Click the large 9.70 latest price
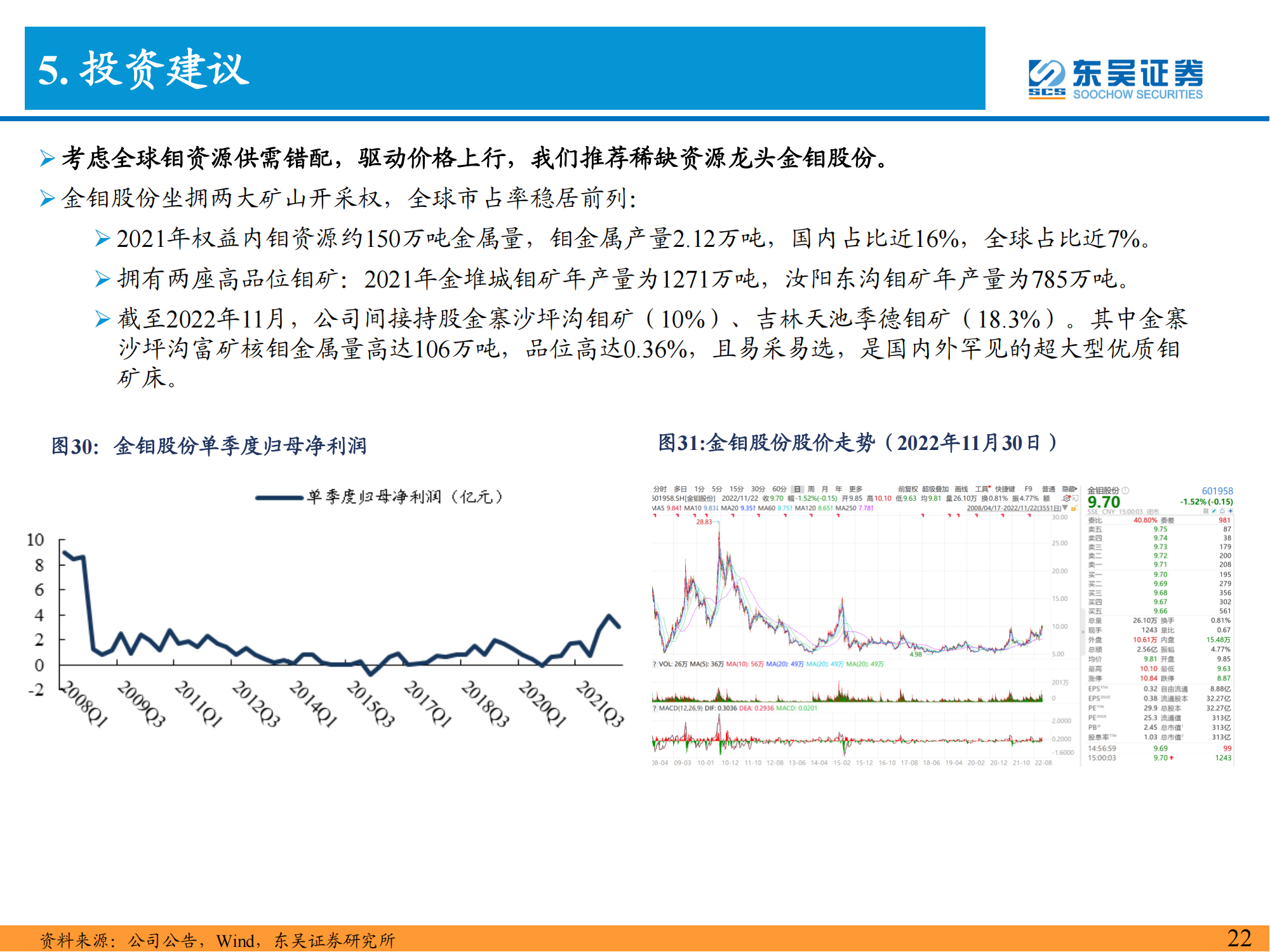 1104,502
